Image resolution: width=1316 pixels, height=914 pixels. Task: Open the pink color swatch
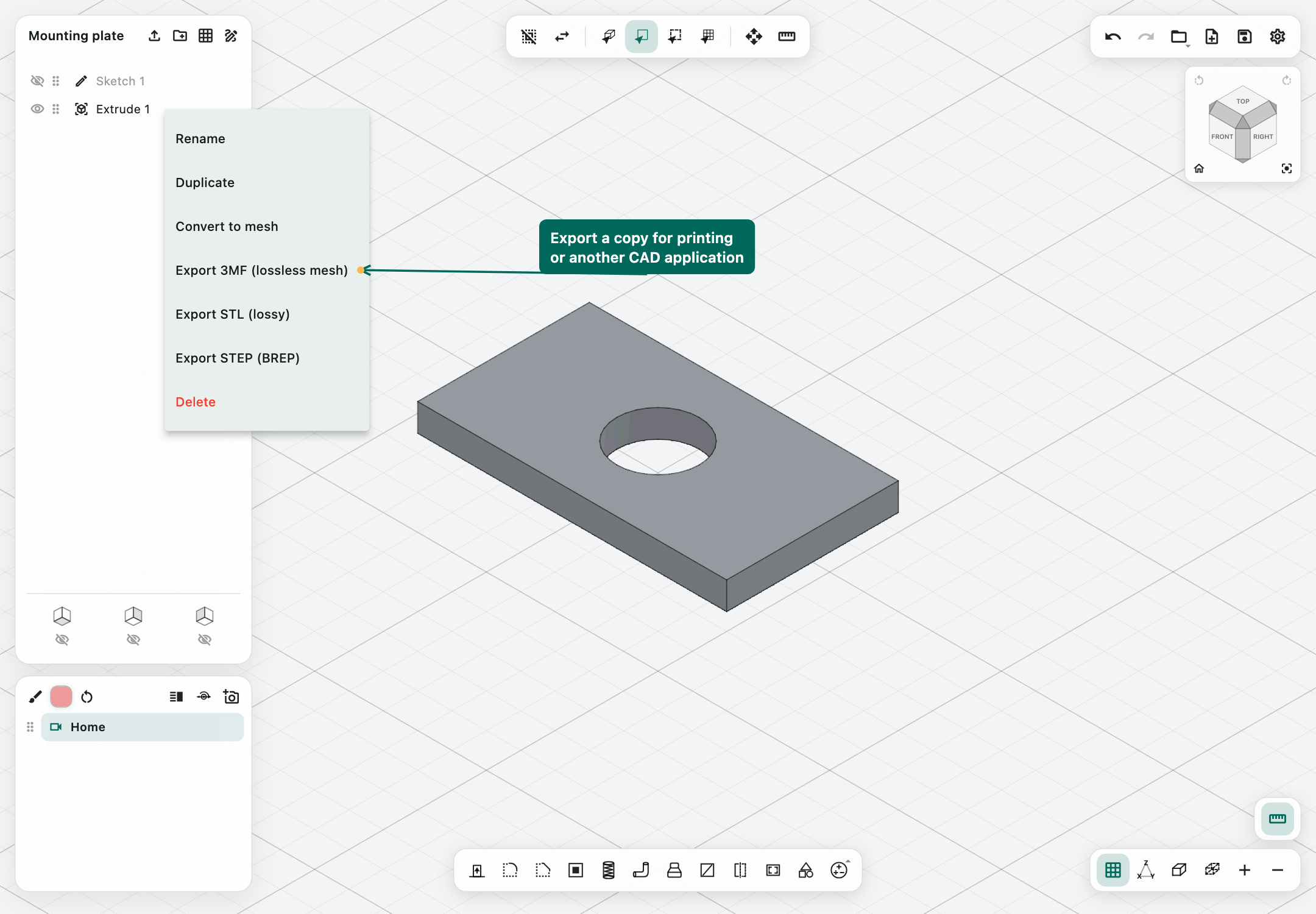61,696
